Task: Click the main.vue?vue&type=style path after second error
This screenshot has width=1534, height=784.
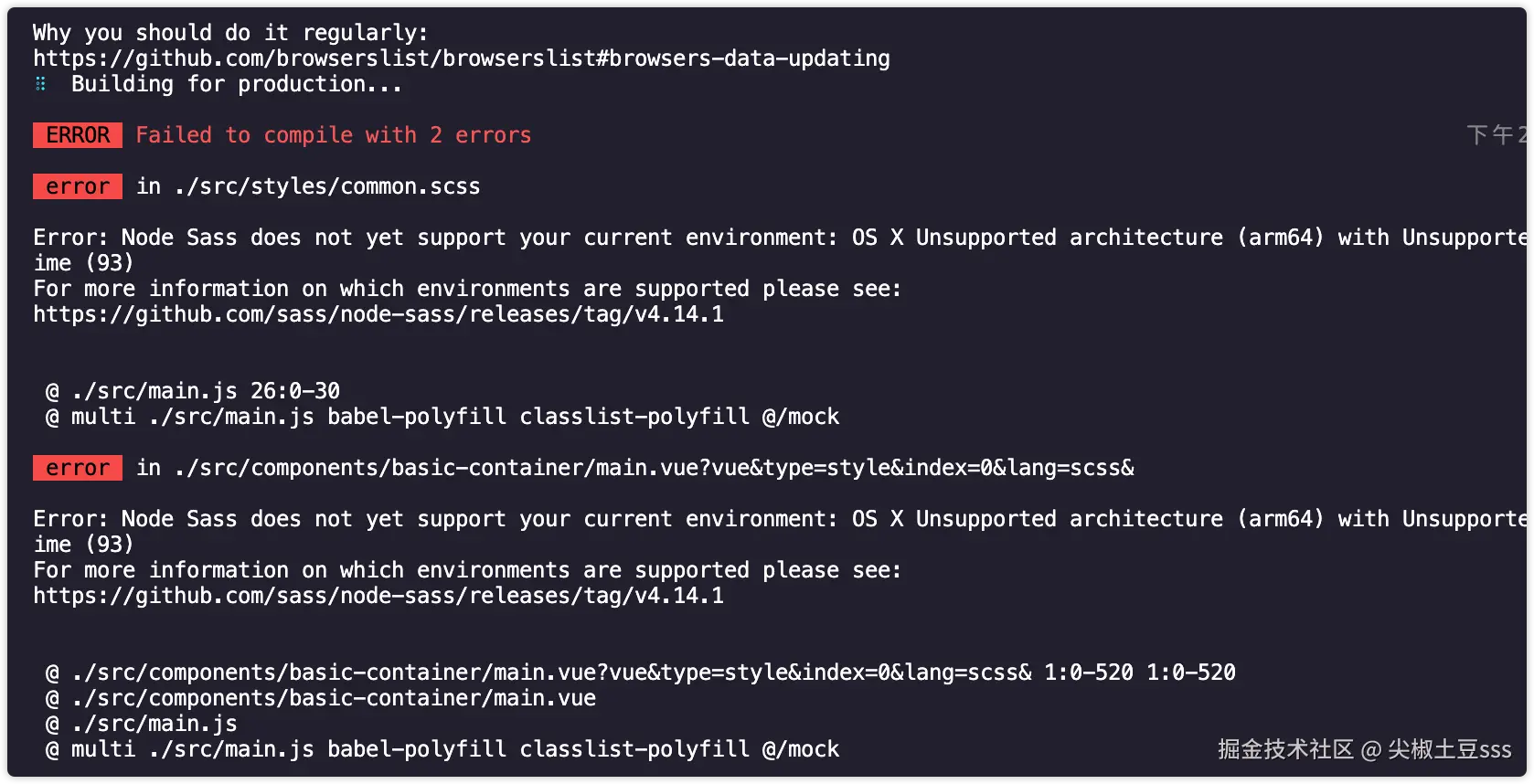Action: coord(654,468)
